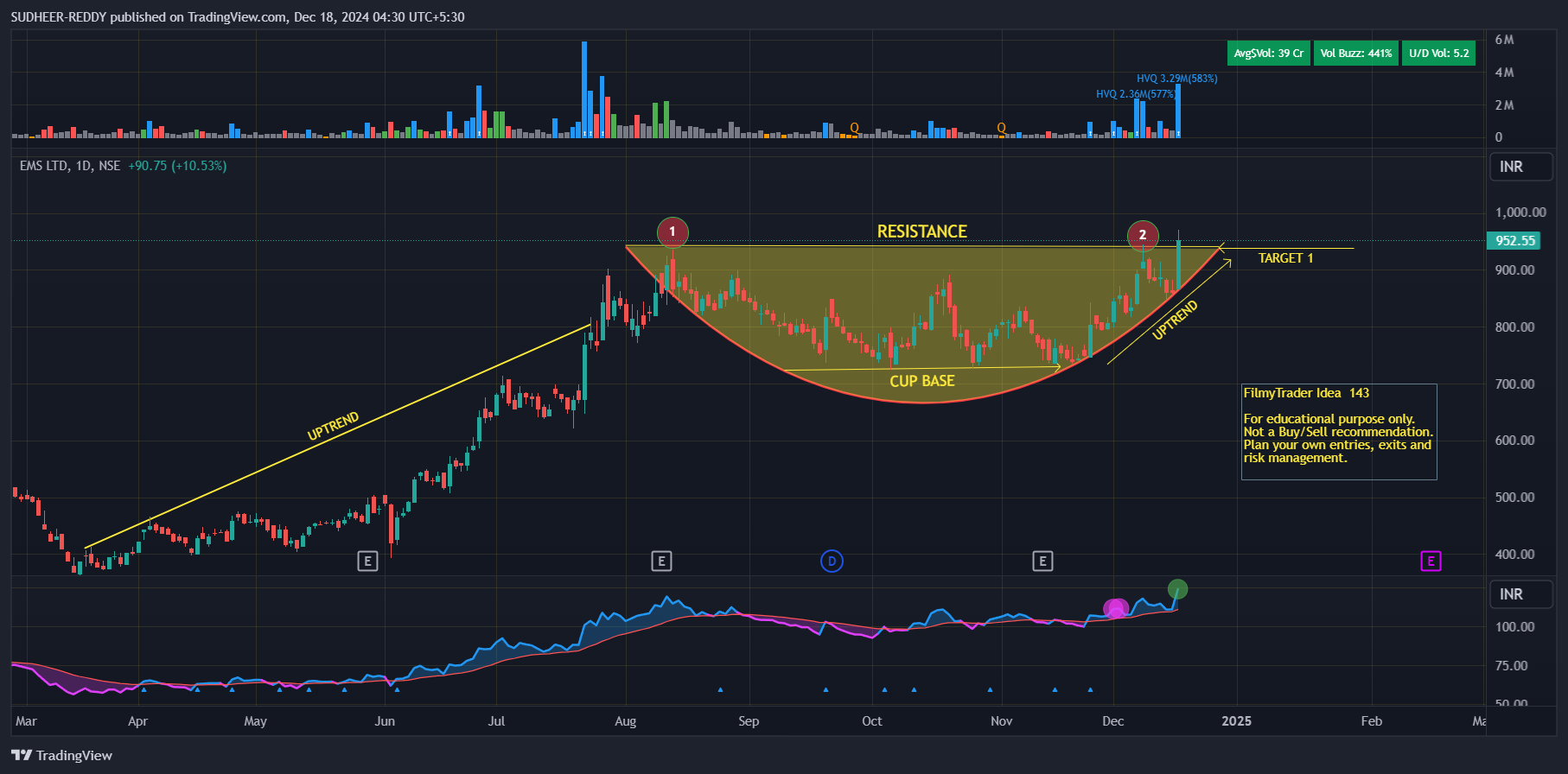Click the SUDHEER-REDDY published header text

[x=238, y=17]
